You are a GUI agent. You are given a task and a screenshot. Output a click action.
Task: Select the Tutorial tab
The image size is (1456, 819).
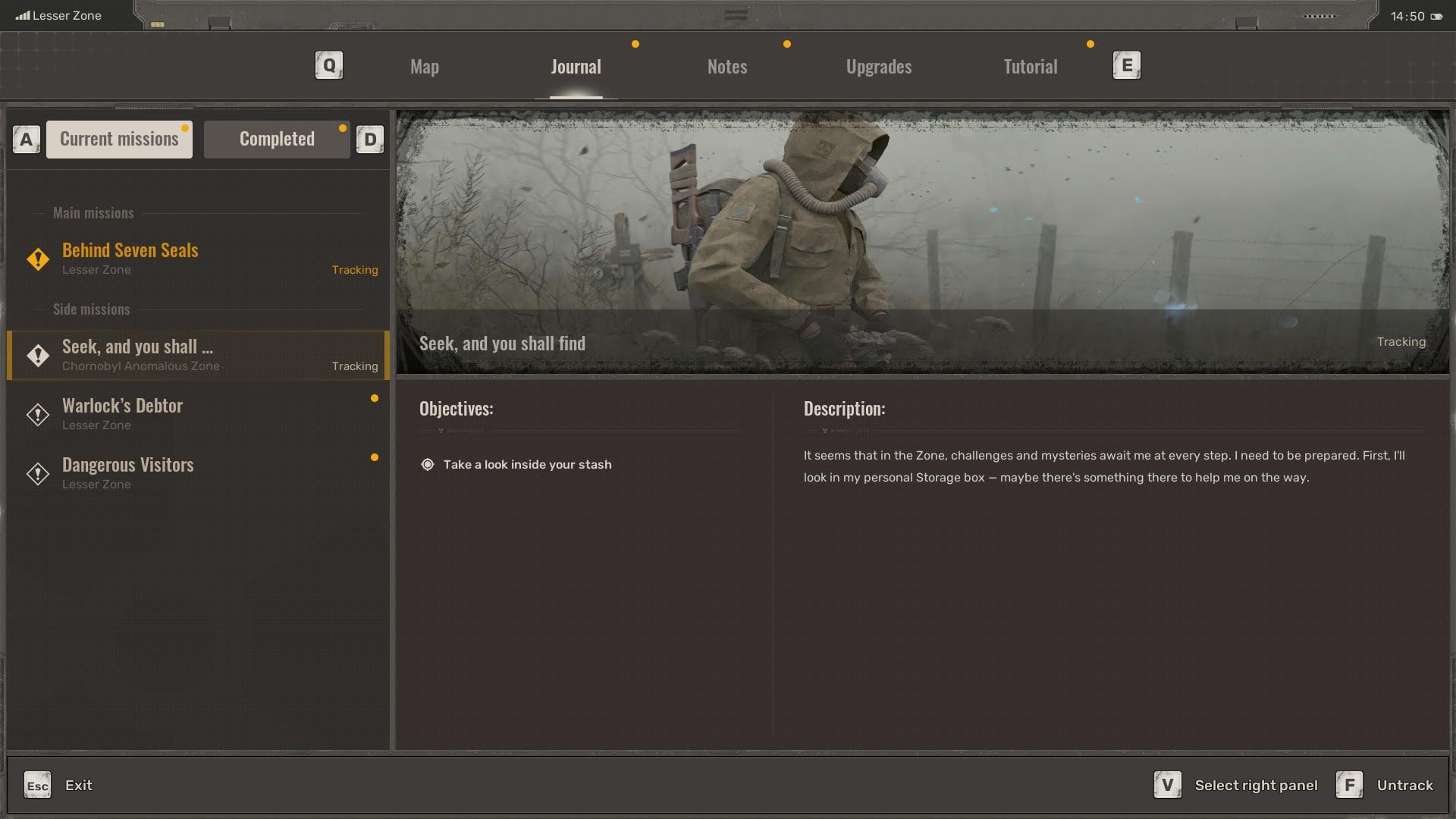[x=1030, y=66]
